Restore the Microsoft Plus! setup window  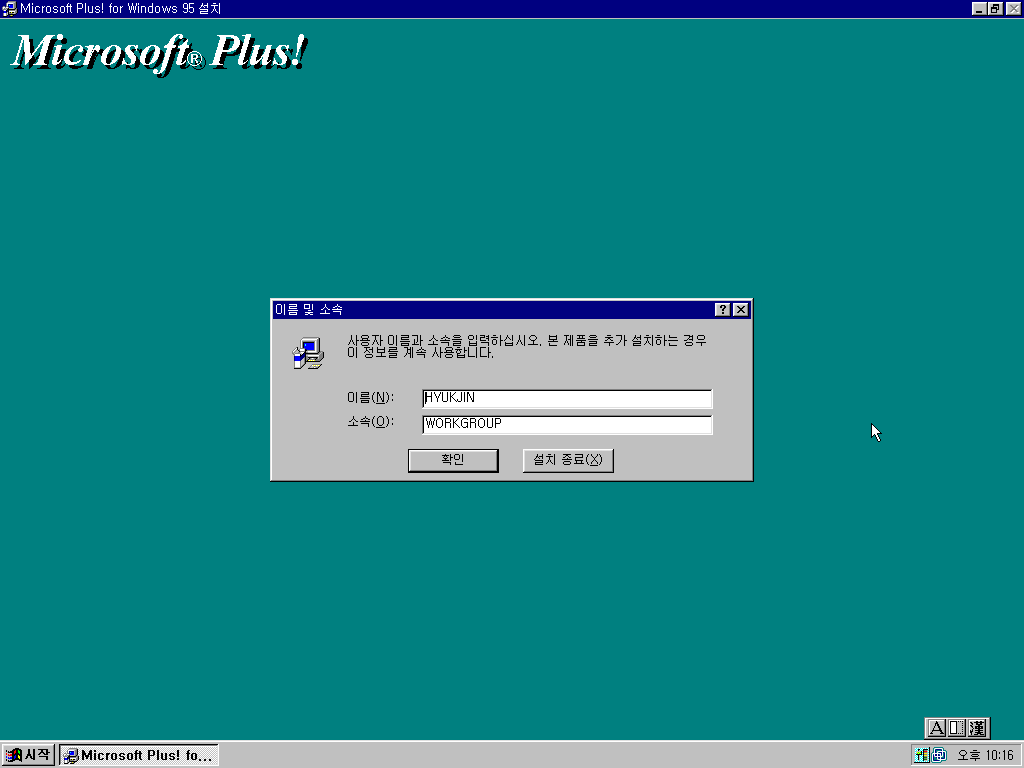coord(995,8)
